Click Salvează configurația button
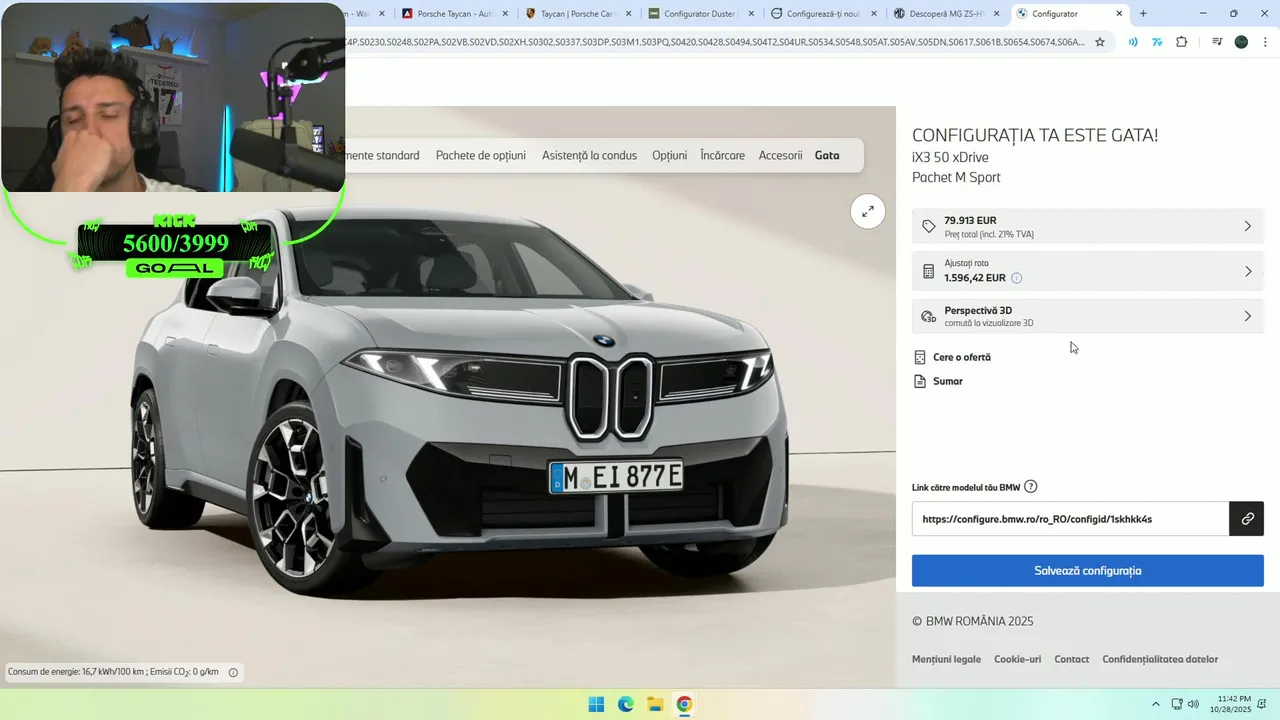 point(1088,571)
